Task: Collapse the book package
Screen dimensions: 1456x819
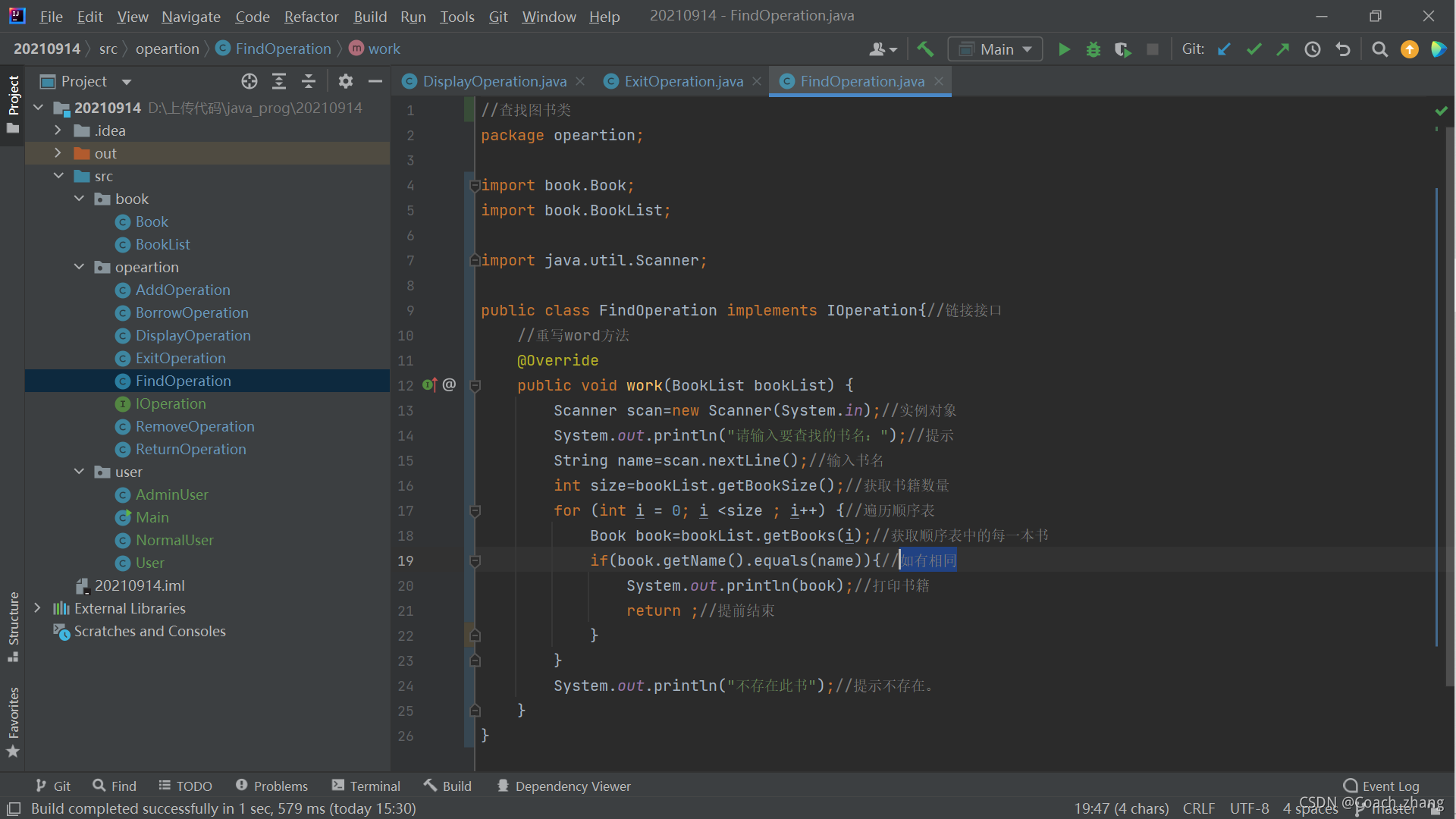Action: click(x=79, y=199)
